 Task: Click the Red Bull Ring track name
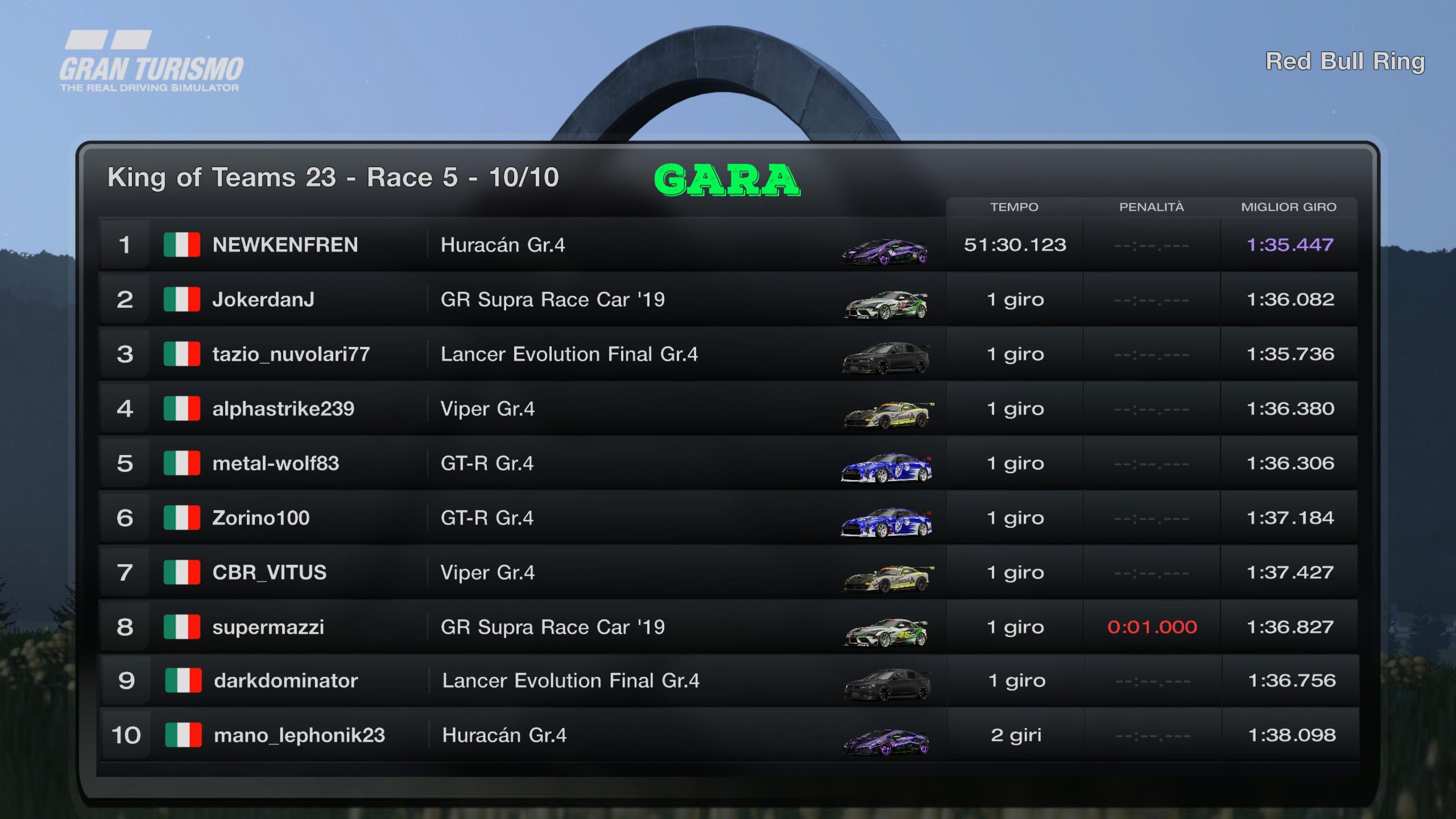1345,61
